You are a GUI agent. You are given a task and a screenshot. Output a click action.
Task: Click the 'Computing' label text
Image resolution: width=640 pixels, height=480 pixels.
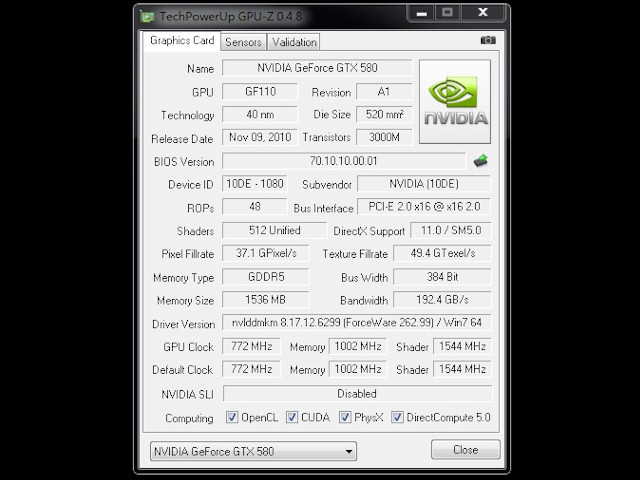click(189, 418)
